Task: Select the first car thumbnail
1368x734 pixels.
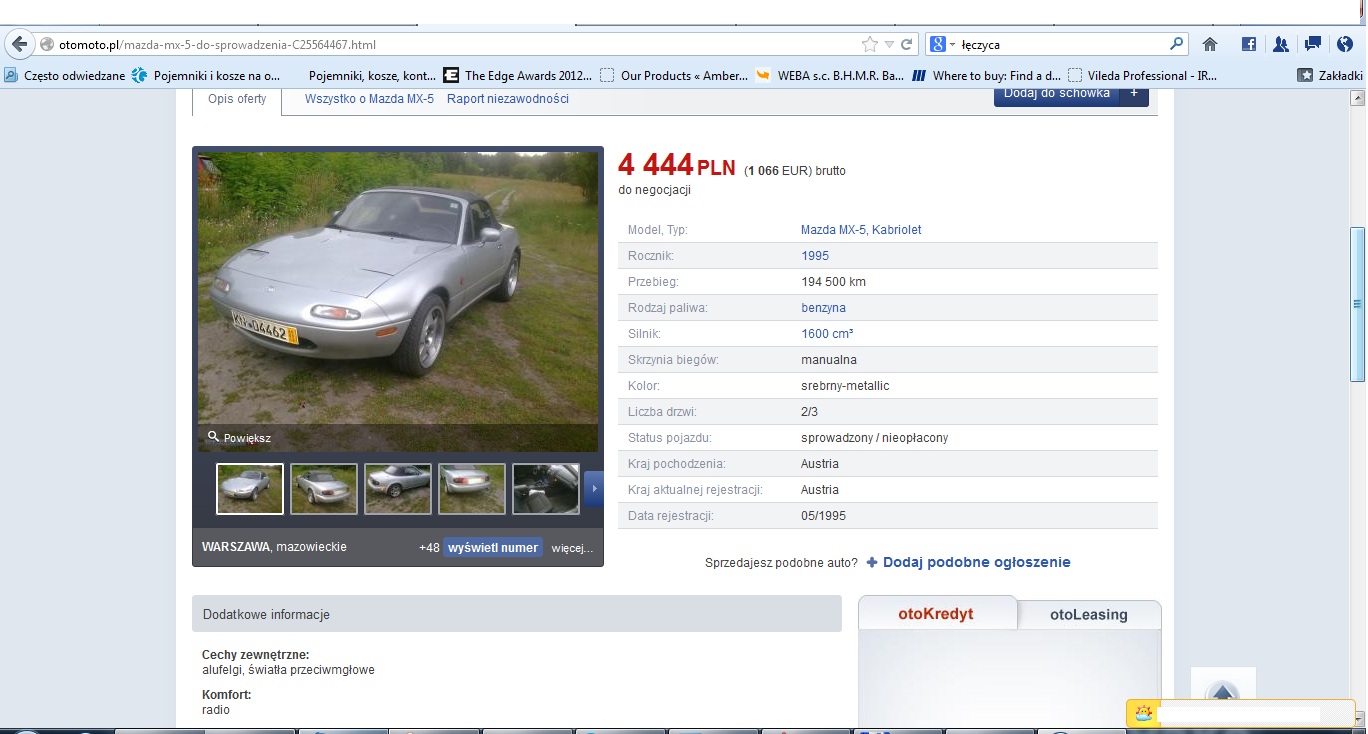Action: [250, 489]
